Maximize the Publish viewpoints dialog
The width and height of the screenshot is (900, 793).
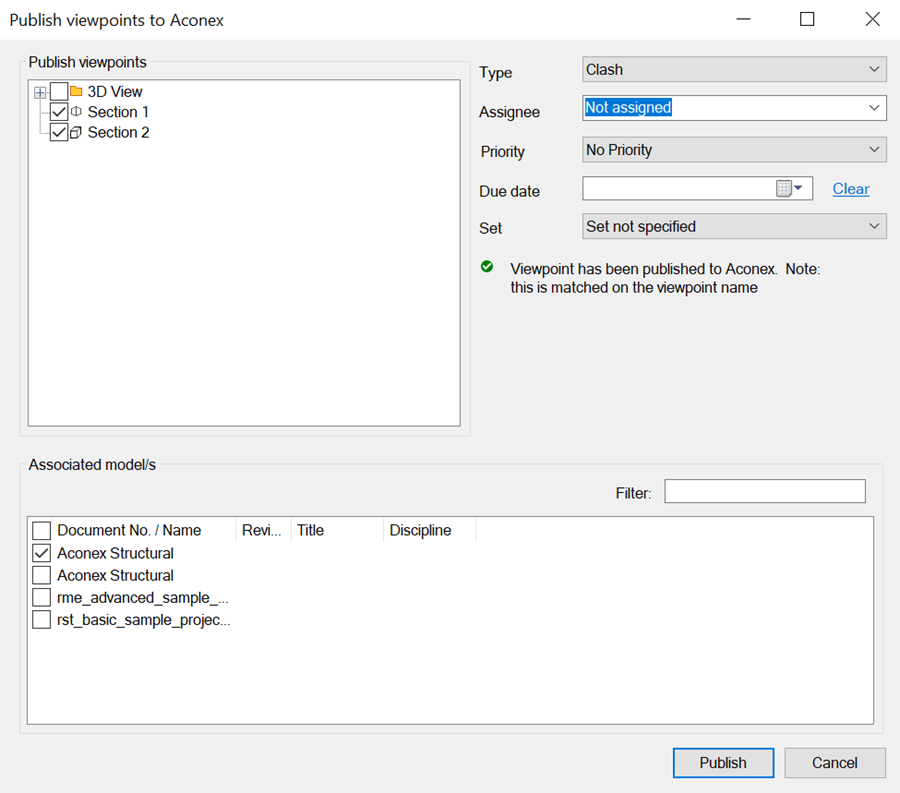pyautogui.click(x=807, y=20)
